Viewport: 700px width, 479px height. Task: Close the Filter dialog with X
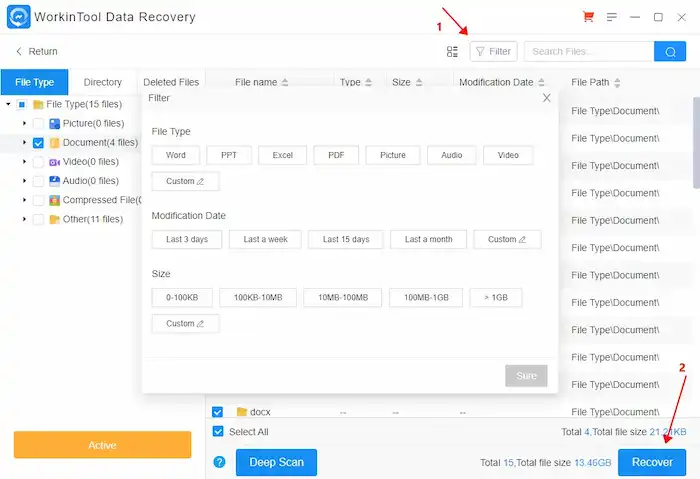pos(546,98)
